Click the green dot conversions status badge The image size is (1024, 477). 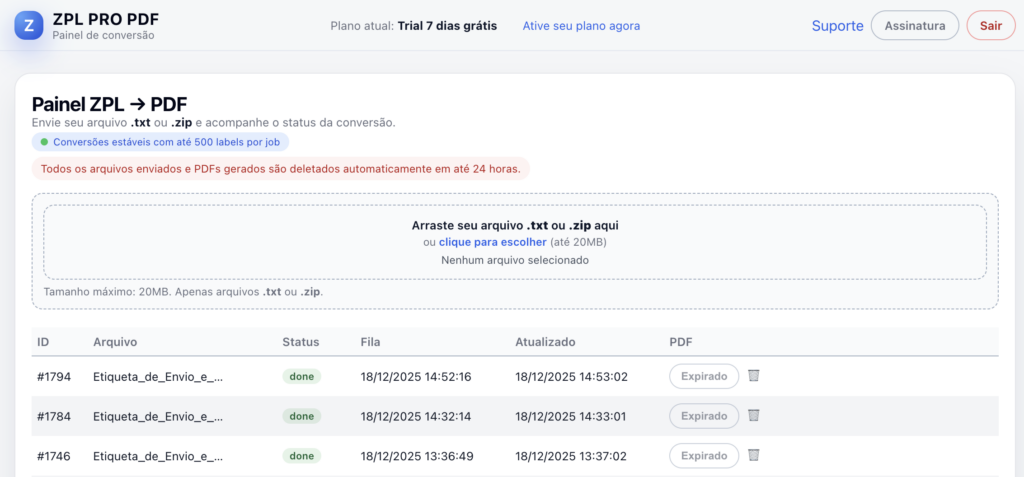pyautogui.click(x=160, y=142)
